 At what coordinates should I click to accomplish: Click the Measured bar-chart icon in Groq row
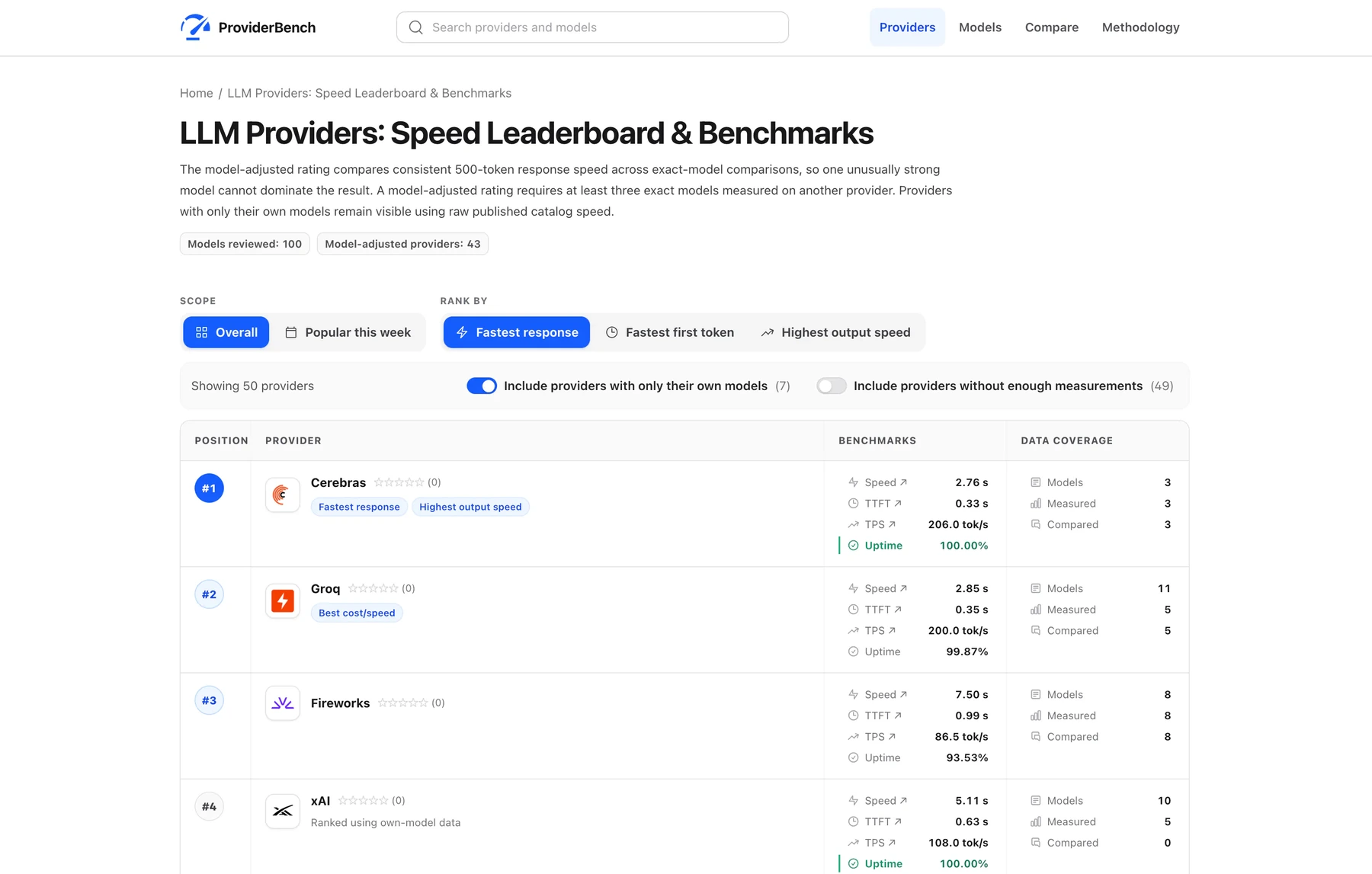[1036, 610]
